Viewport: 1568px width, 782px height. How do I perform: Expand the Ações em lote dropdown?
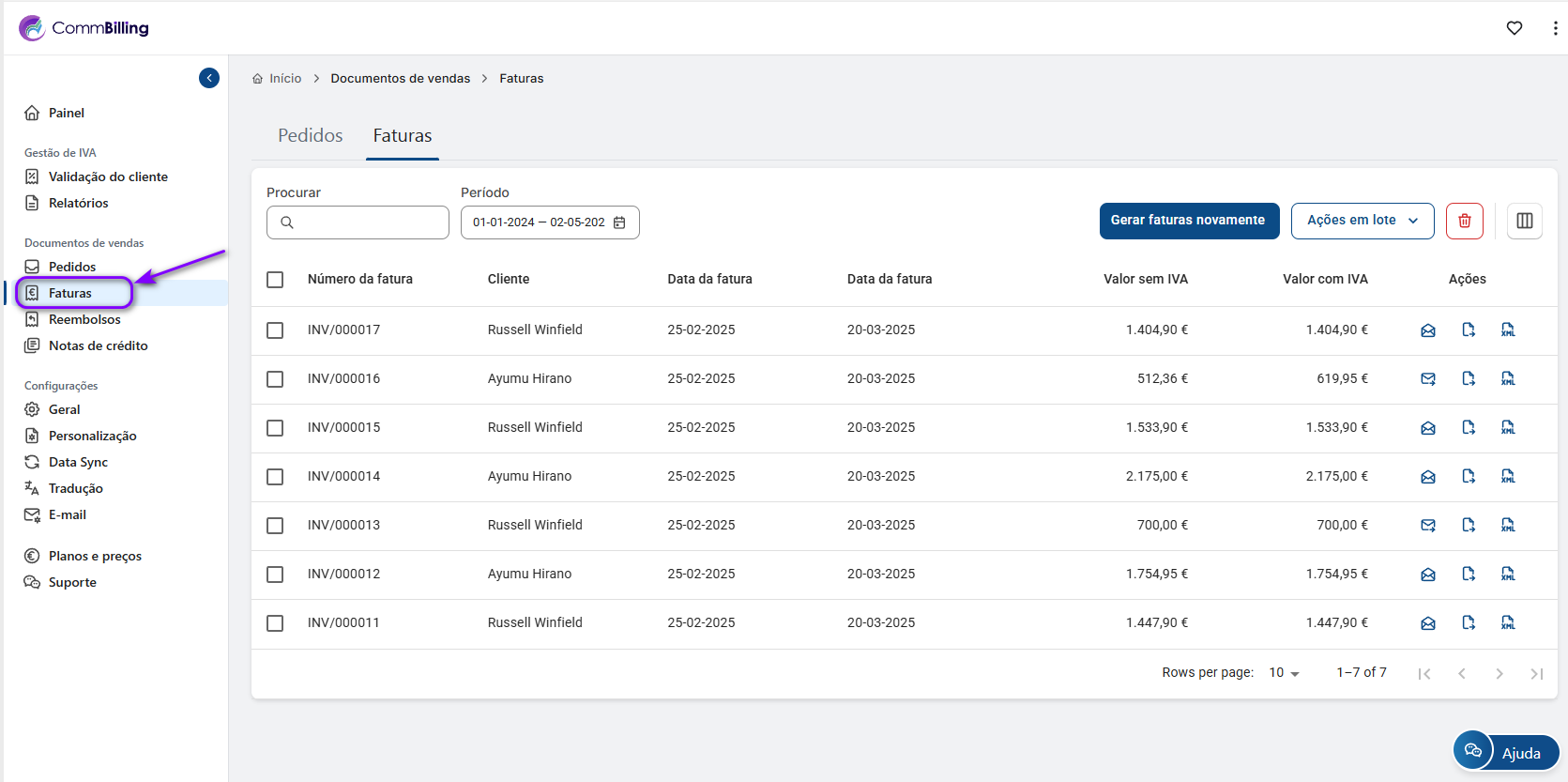click(x=1362, y=221)
